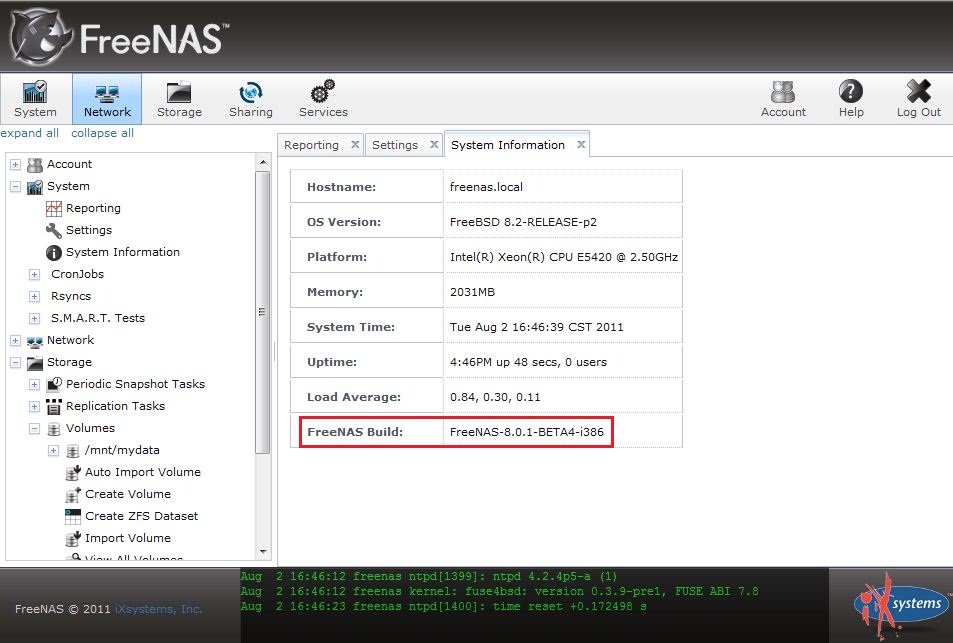Expand the Periodic Snapshot Tasks node
Viewport: 953px width, 643px height.
pos(34,384)
